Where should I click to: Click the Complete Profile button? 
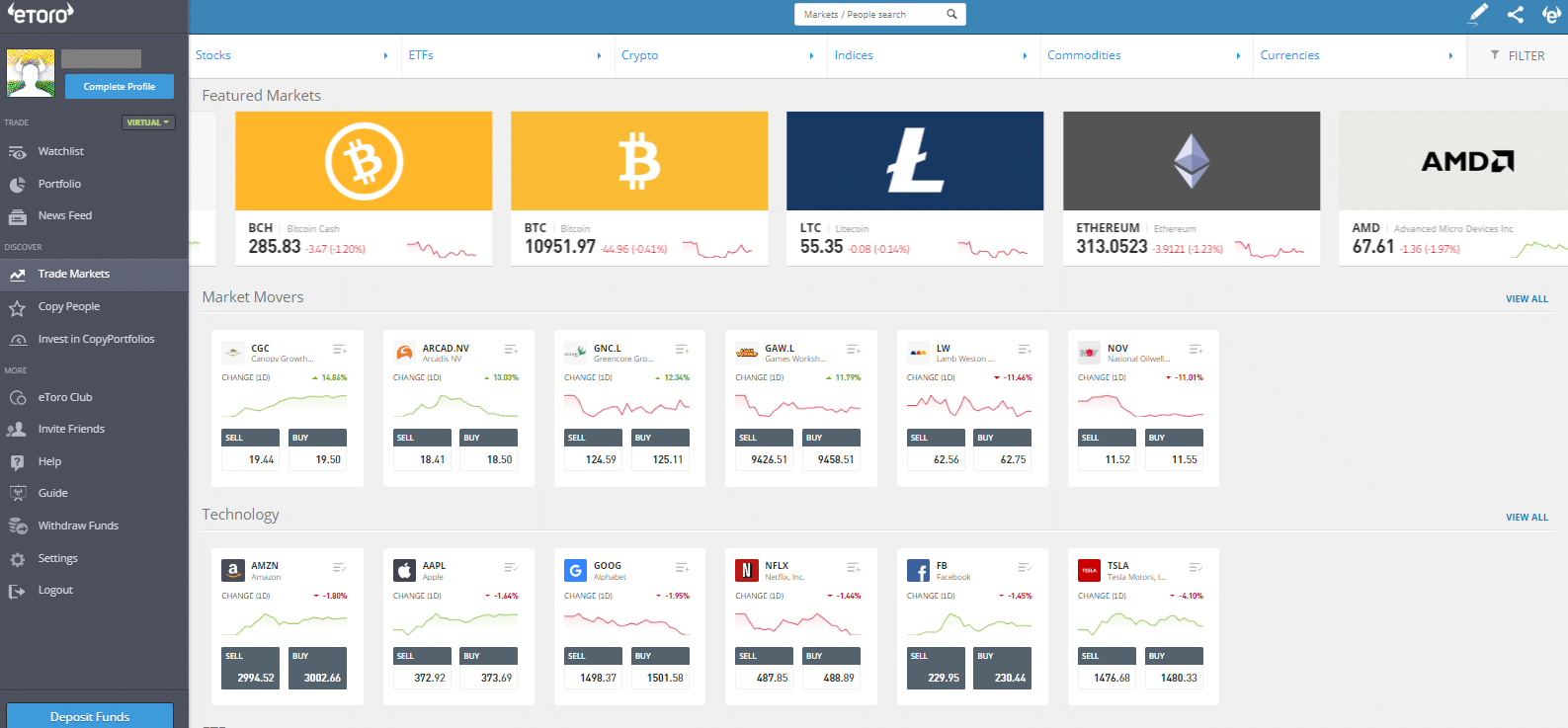coord(120,87)
